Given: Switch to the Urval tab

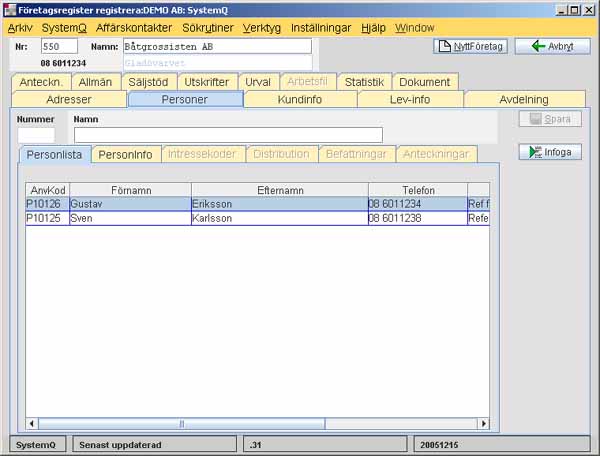Looking at the screenshot, I should (x=258, y=82).
